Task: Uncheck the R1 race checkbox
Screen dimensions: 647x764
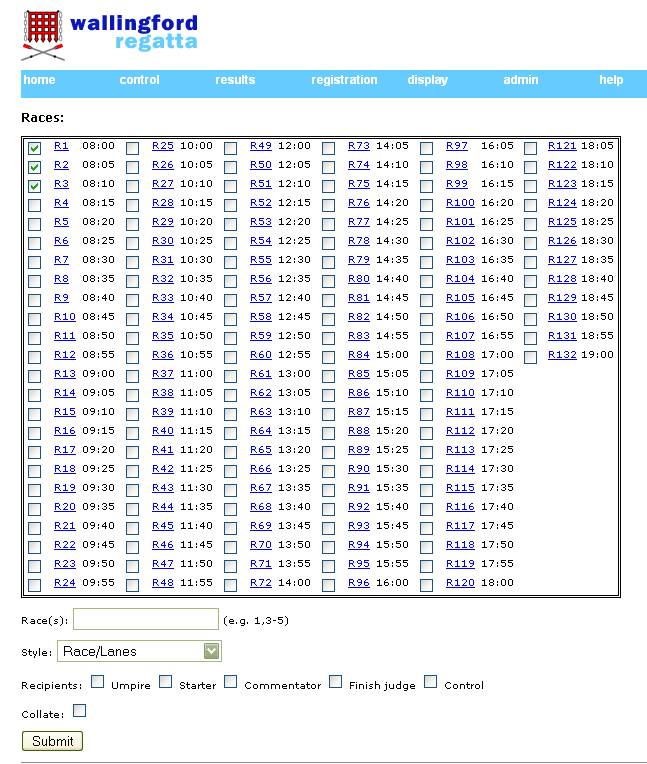Action: coord(35,148)
